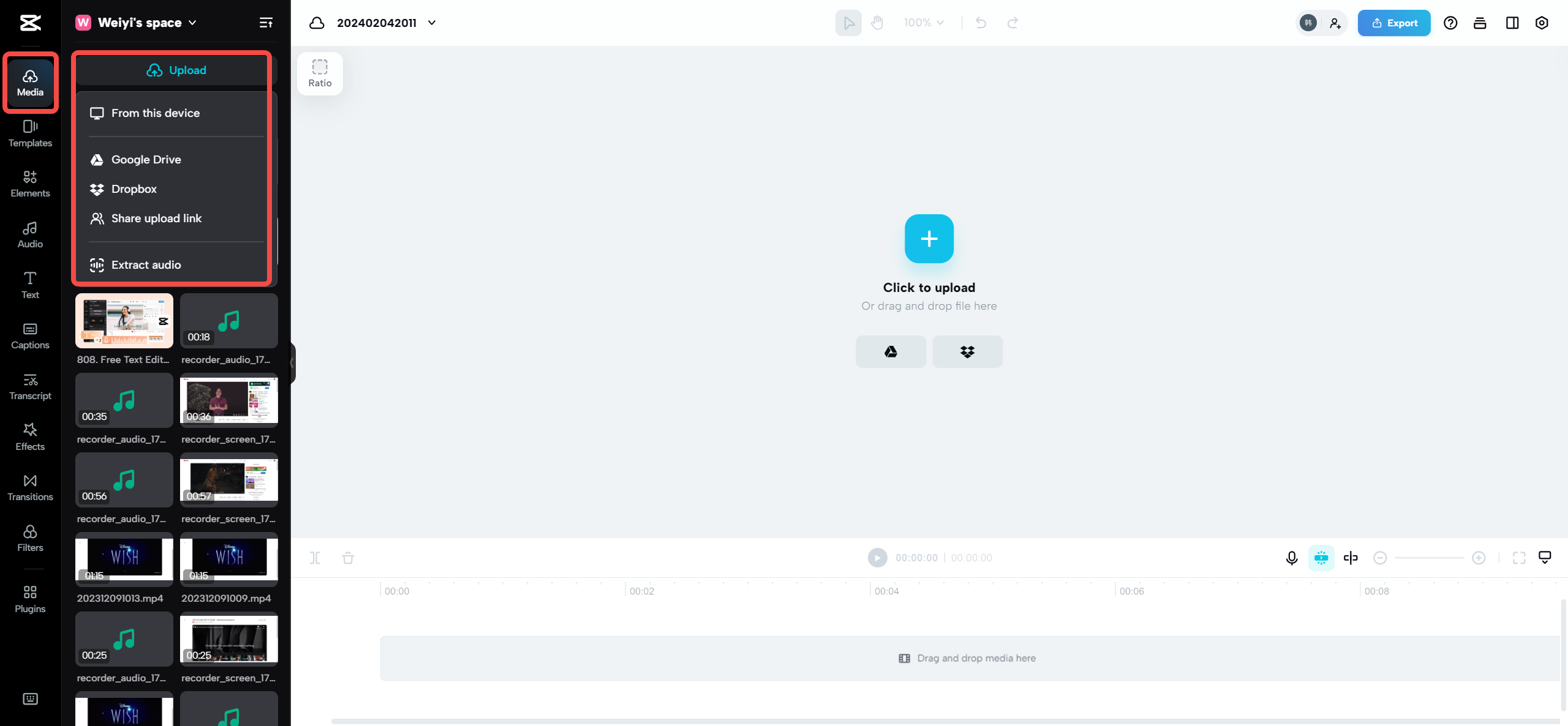Open the Audio panel
The image size is (1568, 726).
pos(29,233)
